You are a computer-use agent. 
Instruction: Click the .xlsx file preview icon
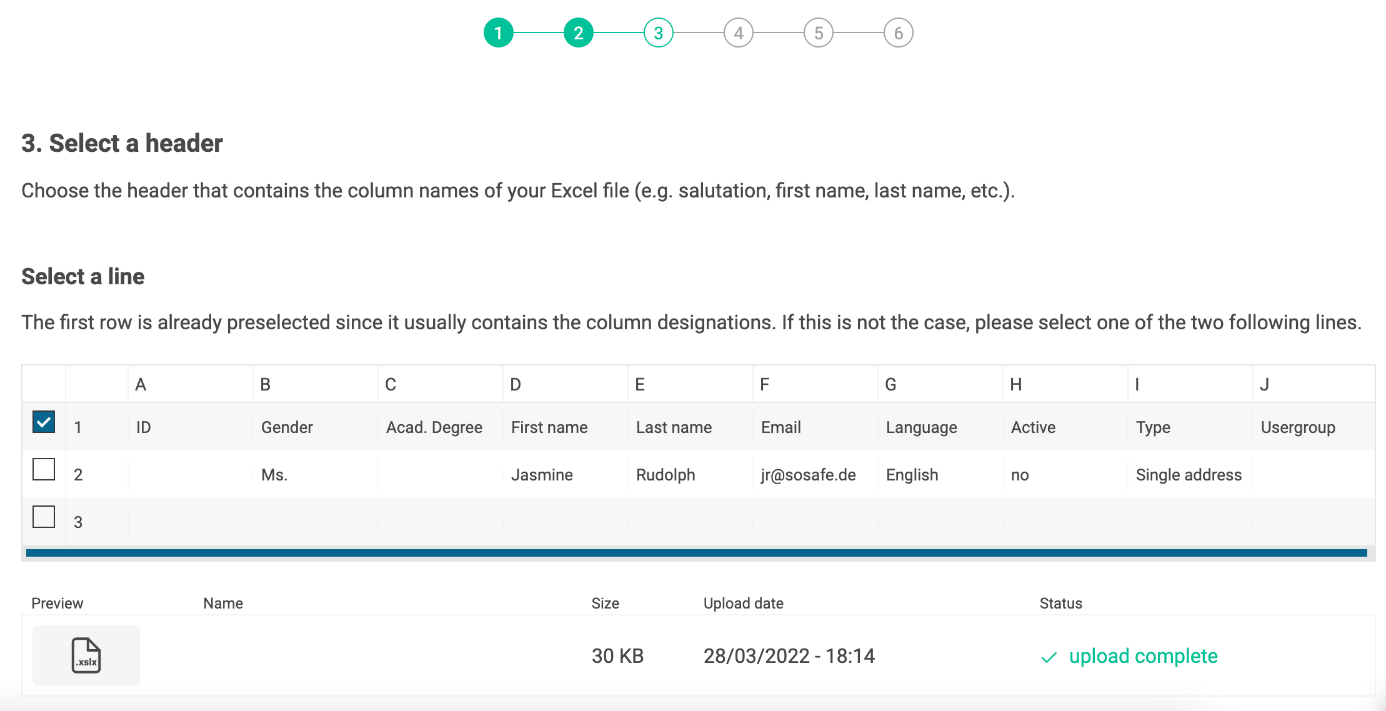(x=86, y=656)
